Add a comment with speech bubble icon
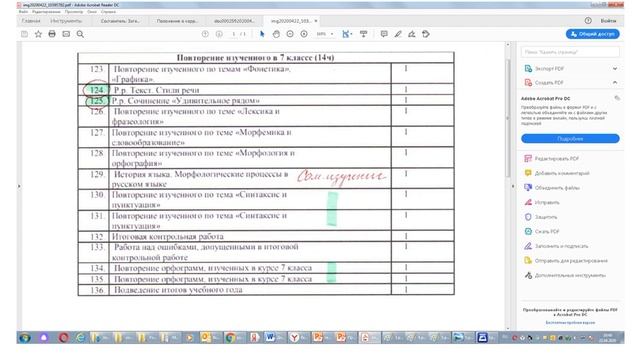640x360 pixels. [x=384, y=34]
